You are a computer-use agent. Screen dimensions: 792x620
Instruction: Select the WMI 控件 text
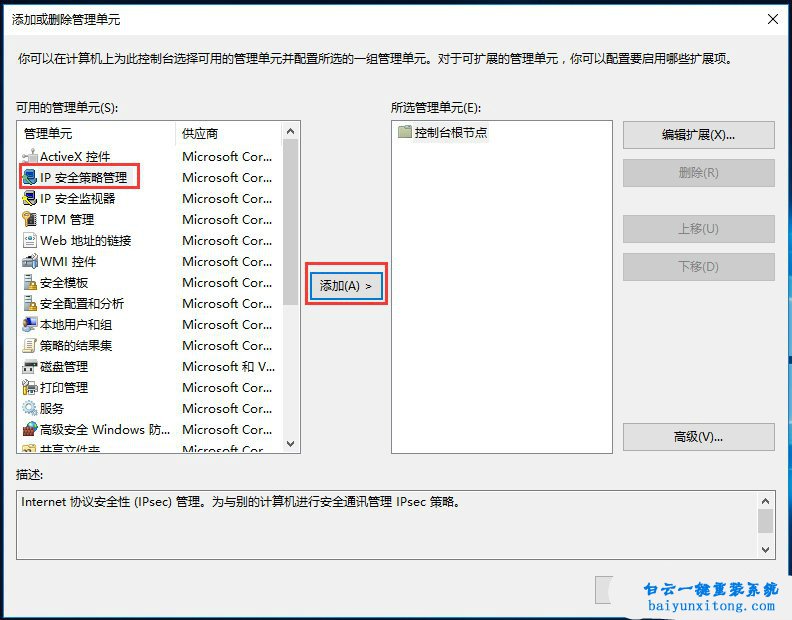pyautogui.click(x=68, y=261)
